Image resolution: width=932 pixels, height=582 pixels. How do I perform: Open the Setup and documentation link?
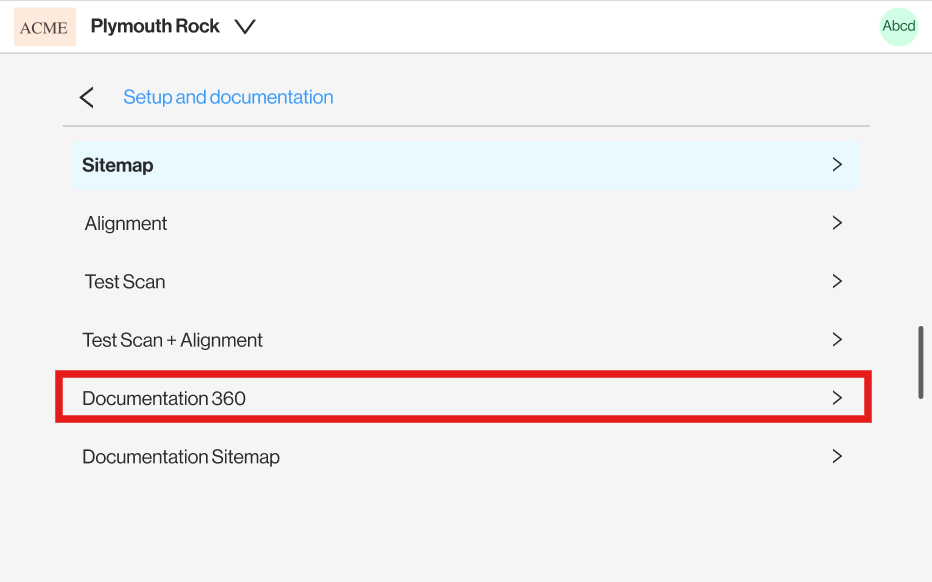[228, 97]
